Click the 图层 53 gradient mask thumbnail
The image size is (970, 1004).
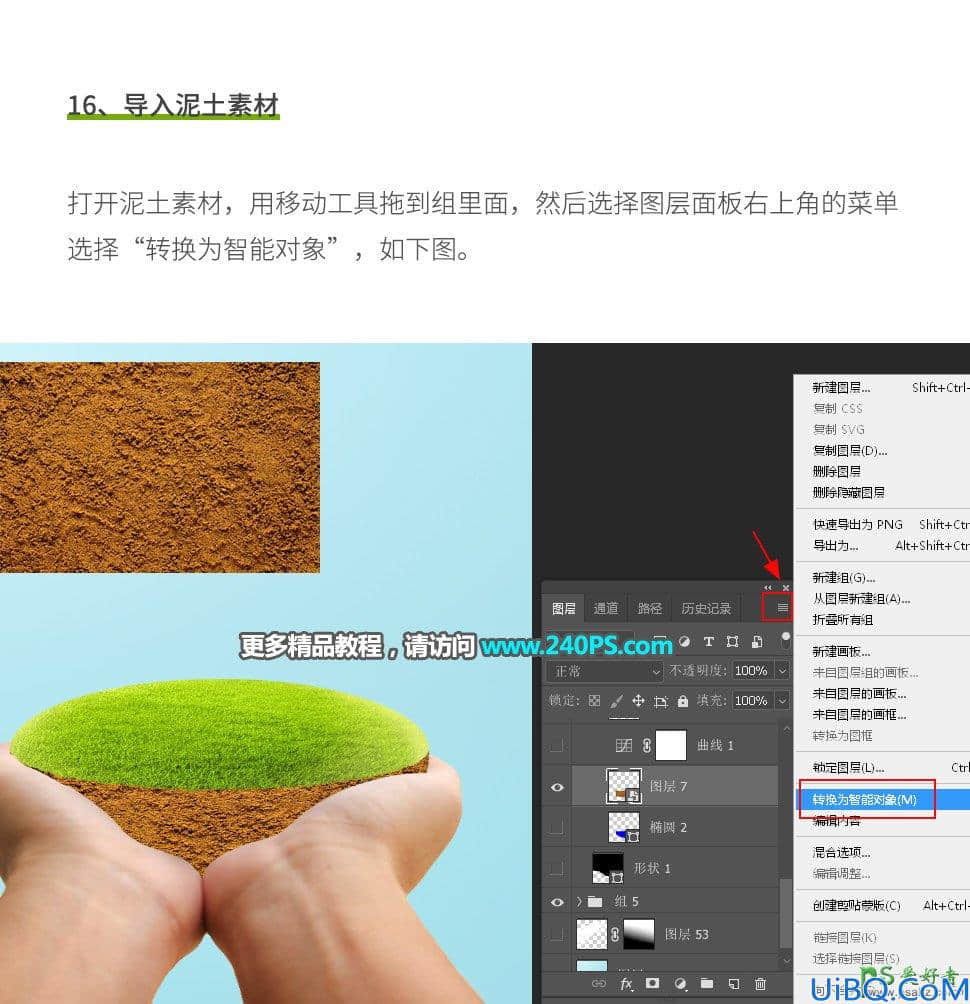638,934
